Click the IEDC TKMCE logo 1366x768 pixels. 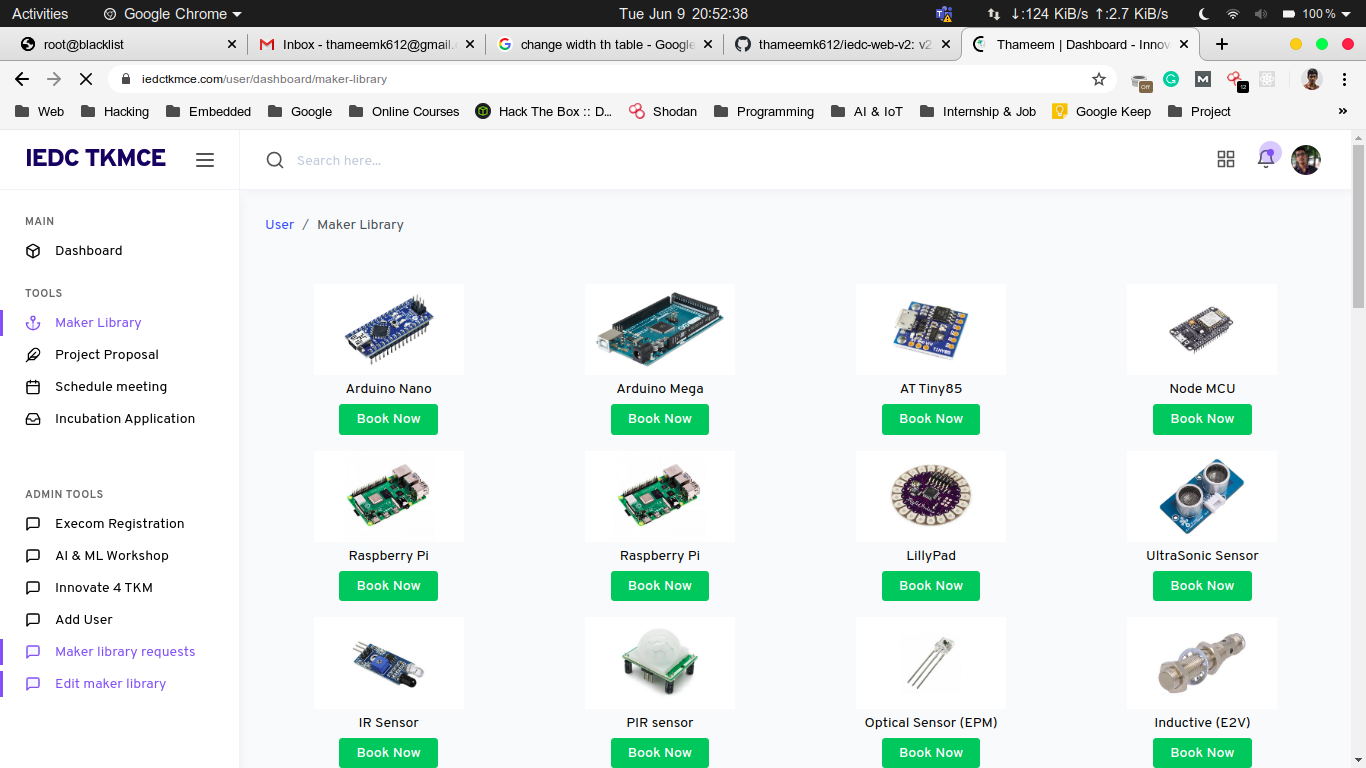[96, 158]
